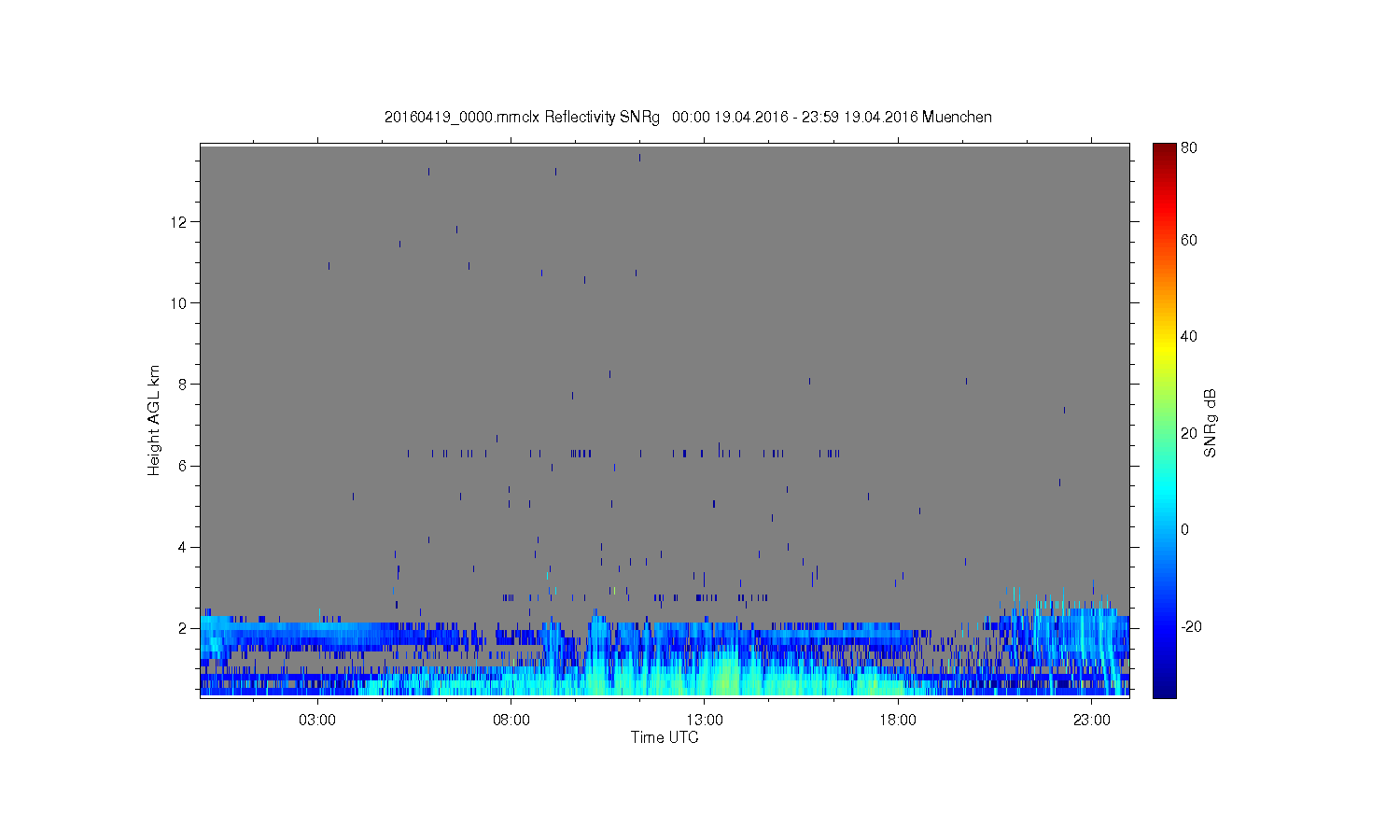
Task: Click the plot title with file name 20160419_0000.mmclx
Action: click(688, 117)
